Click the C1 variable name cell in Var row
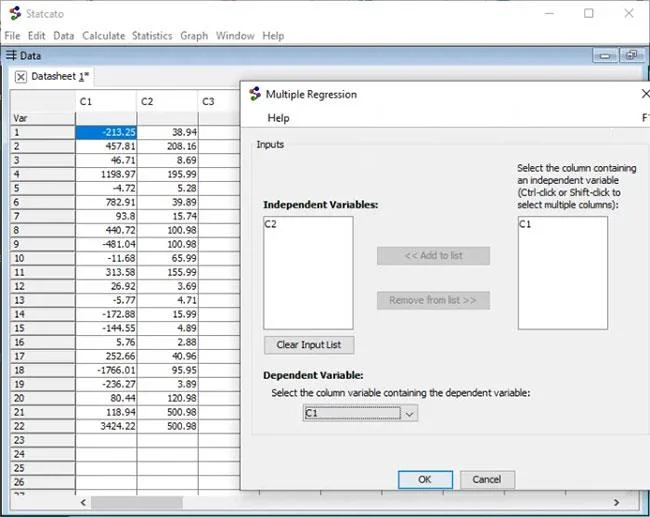 (106, 119)
